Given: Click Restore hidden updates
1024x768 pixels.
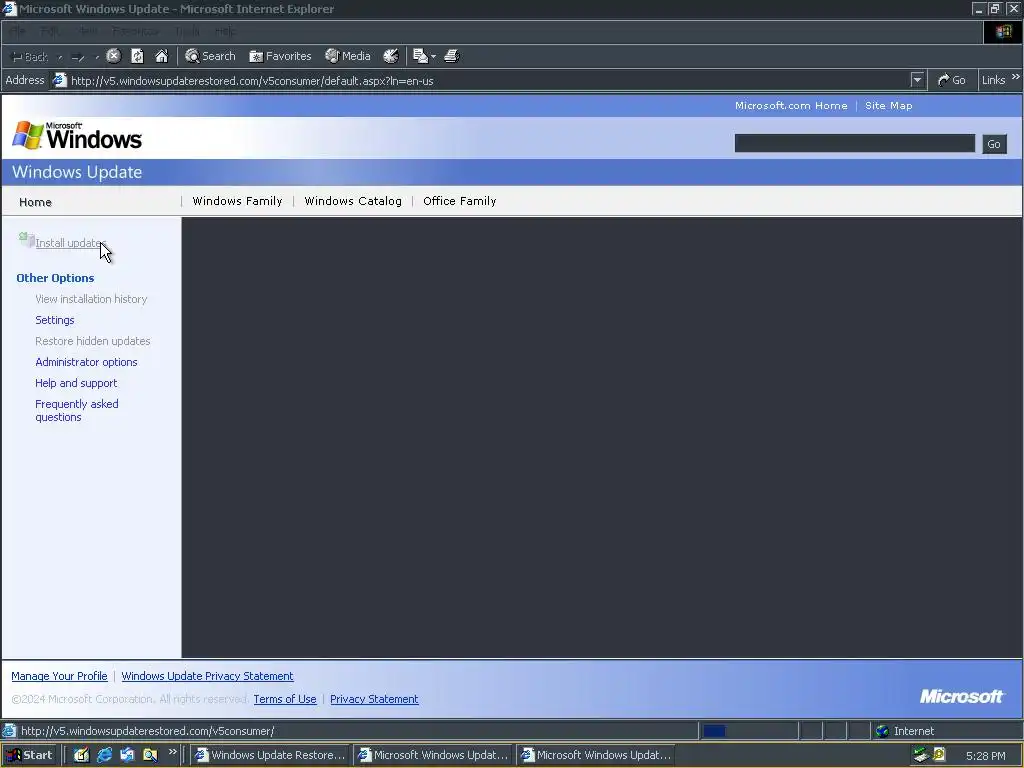Looking at the screenshot, I should coord(93,341).
